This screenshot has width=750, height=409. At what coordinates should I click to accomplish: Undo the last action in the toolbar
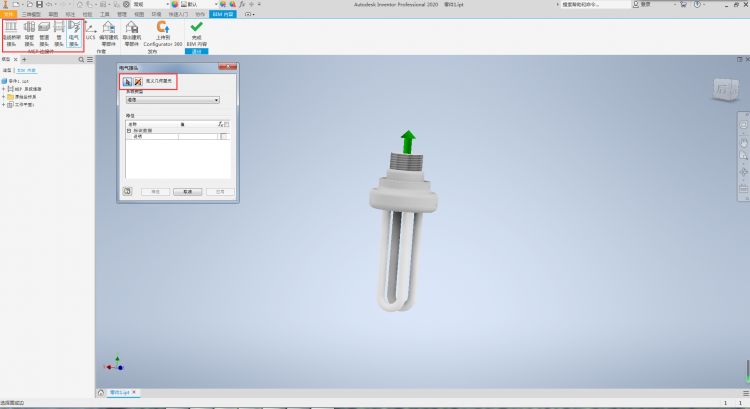[49, 4]
